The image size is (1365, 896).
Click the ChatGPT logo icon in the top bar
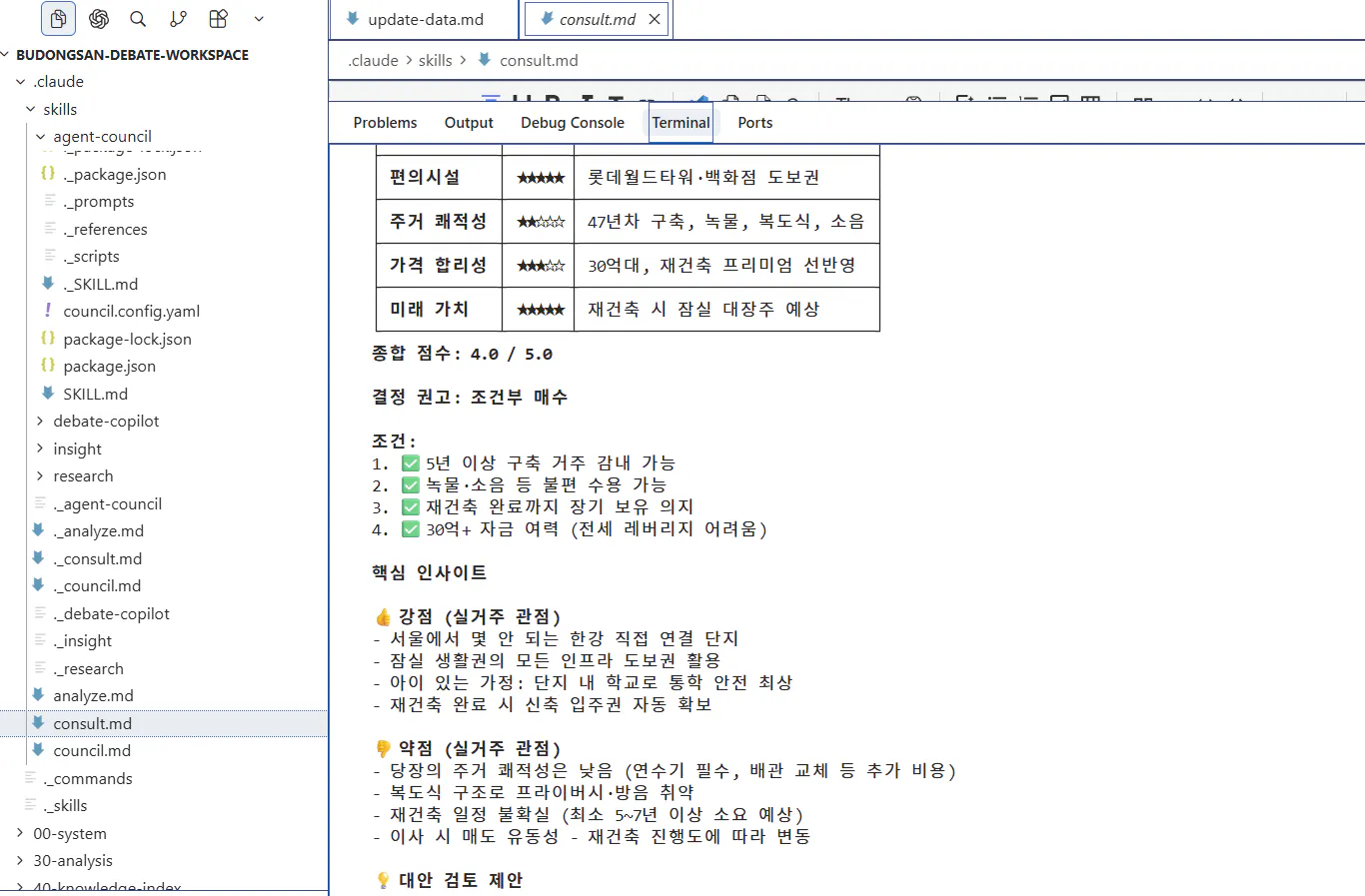point(98,18)
